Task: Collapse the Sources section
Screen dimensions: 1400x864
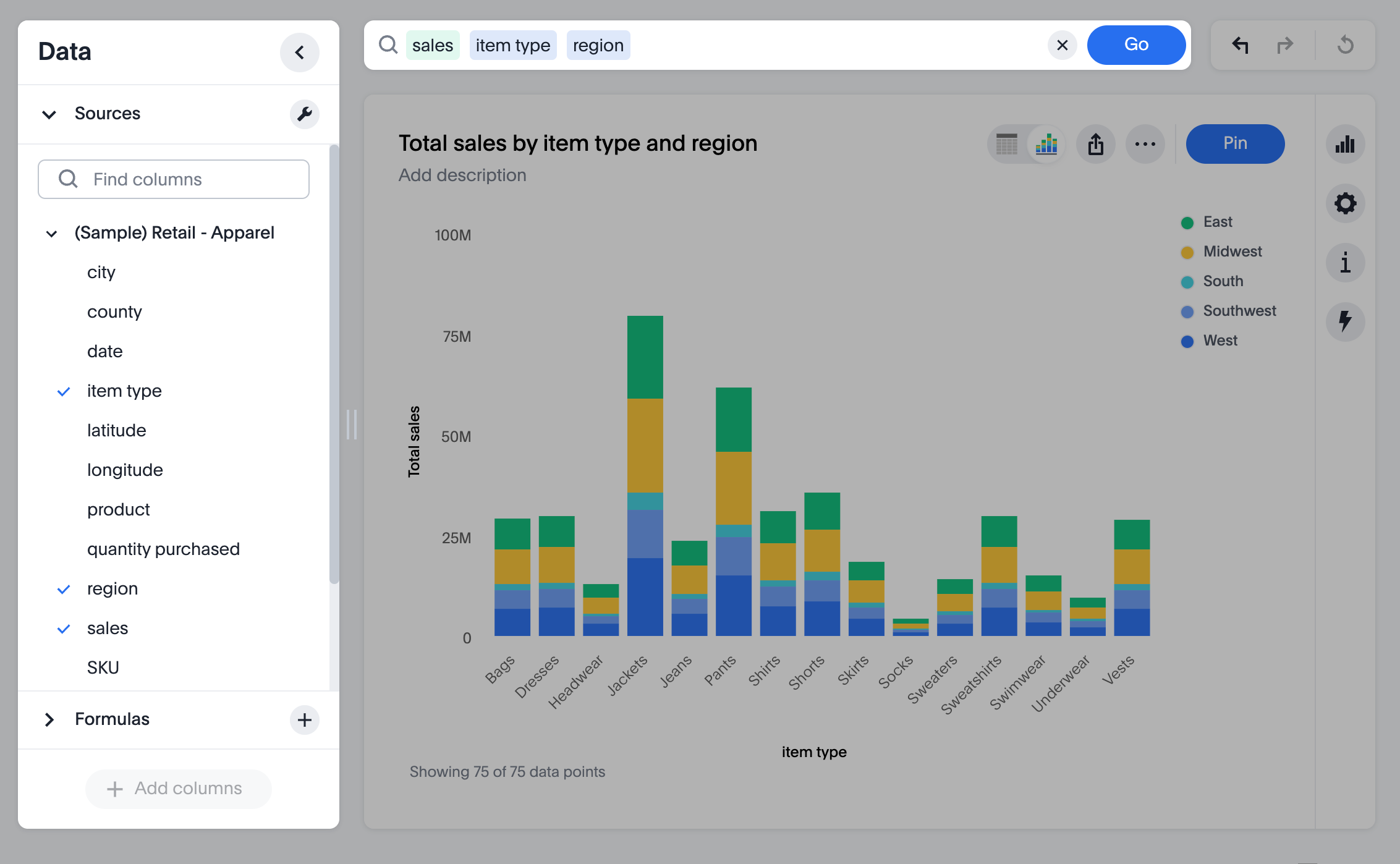Action: point(49,114)
